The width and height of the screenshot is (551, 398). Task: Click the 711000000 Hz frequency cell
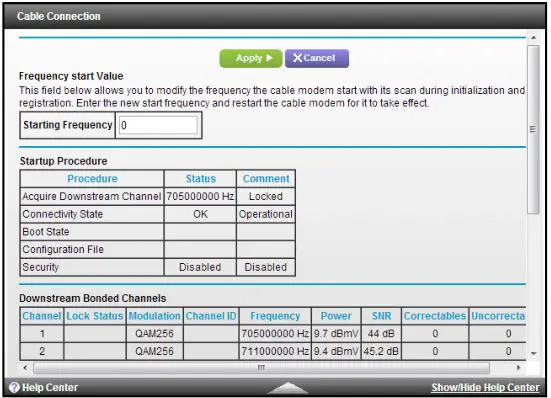tap(275, 351)
